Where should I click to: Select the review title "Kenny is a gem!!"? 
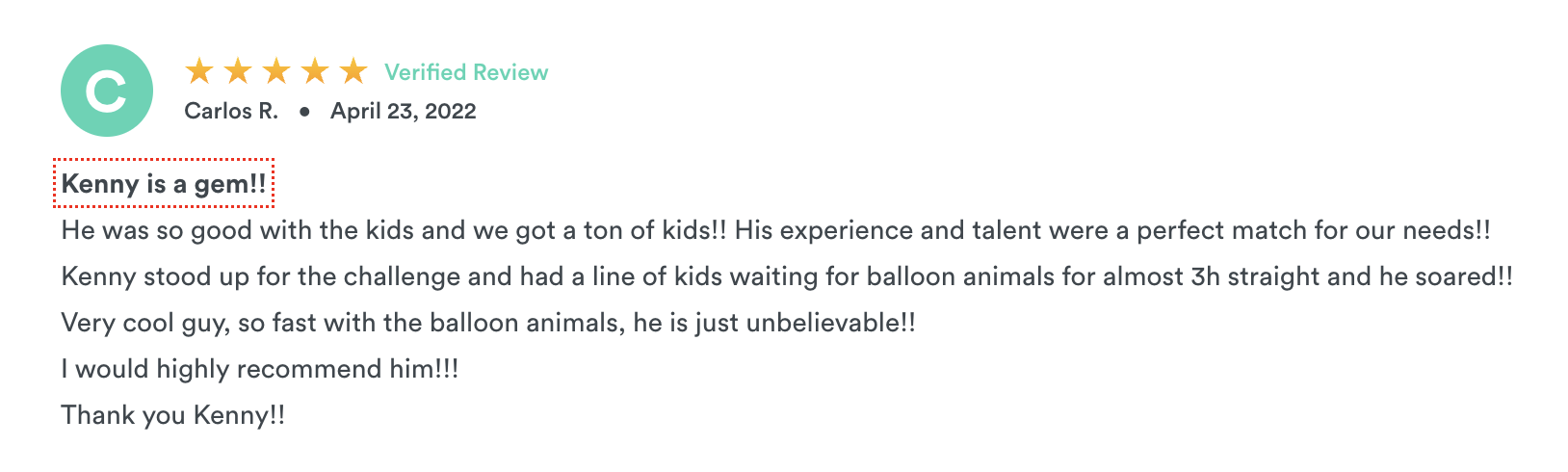[x=164, y=183]
